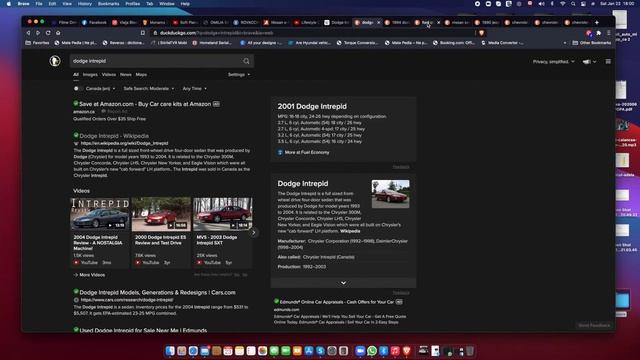Click the Brave Shields lion icon

[482, 33]
